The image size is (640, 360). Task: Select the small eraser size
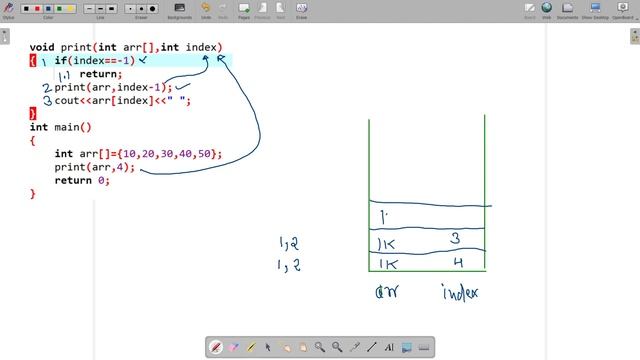pyautogui.click(x=130, y=9)
